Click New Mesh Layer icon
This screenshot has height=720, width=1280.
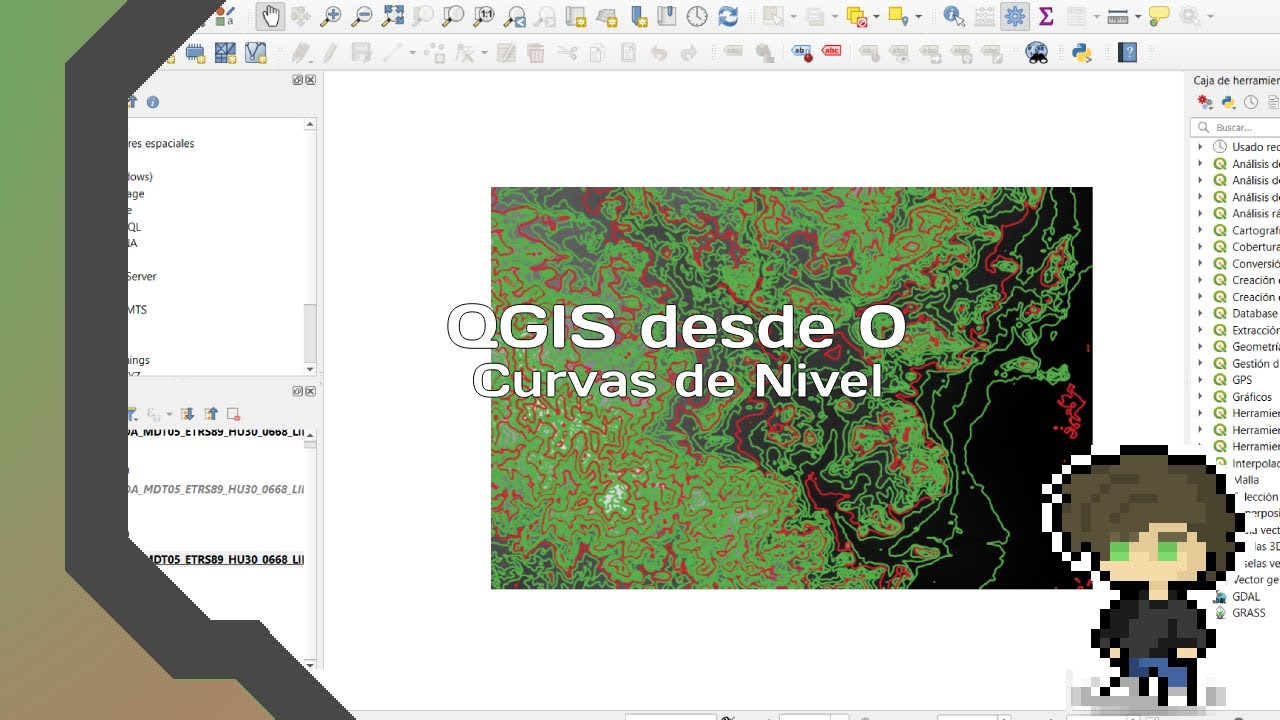[226, 53]
